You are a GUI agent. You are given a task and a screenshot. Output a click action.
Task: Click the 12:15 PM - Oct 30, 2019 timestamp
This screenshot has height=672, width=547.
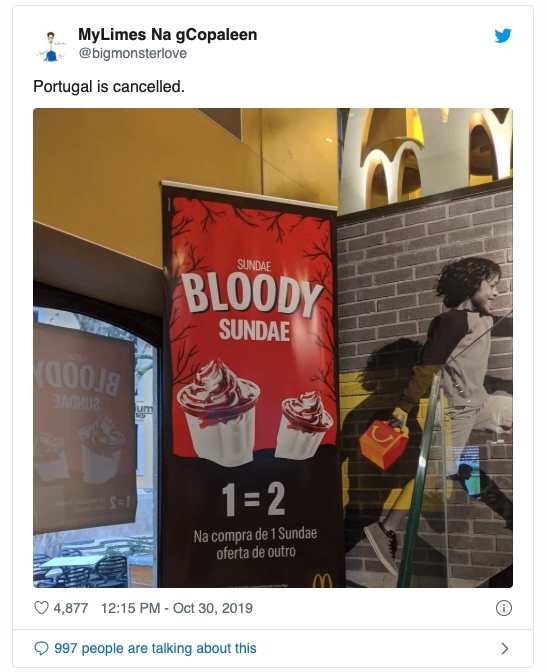pos(177,608)
